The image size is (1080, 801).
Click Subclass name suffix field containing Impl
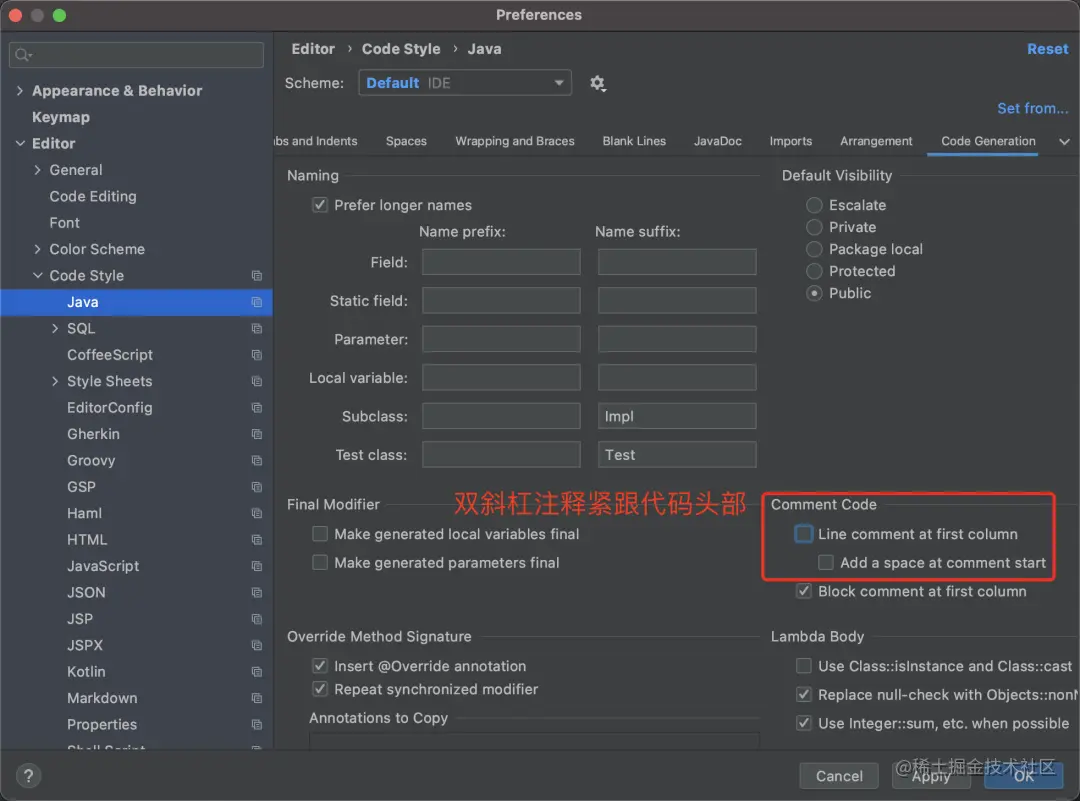tap(677, 417)
